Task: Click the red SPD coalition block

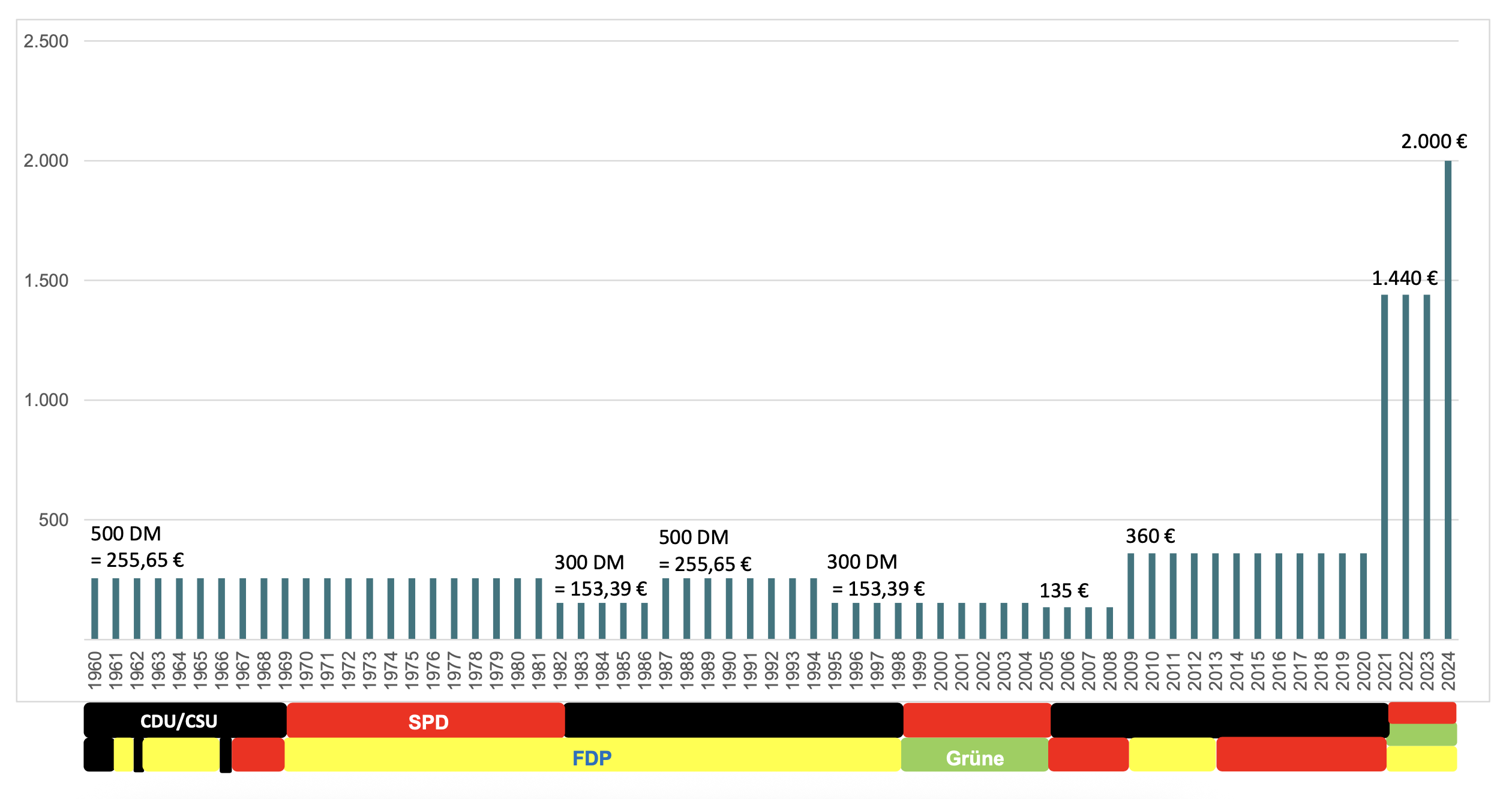Action: coord(428,722)
